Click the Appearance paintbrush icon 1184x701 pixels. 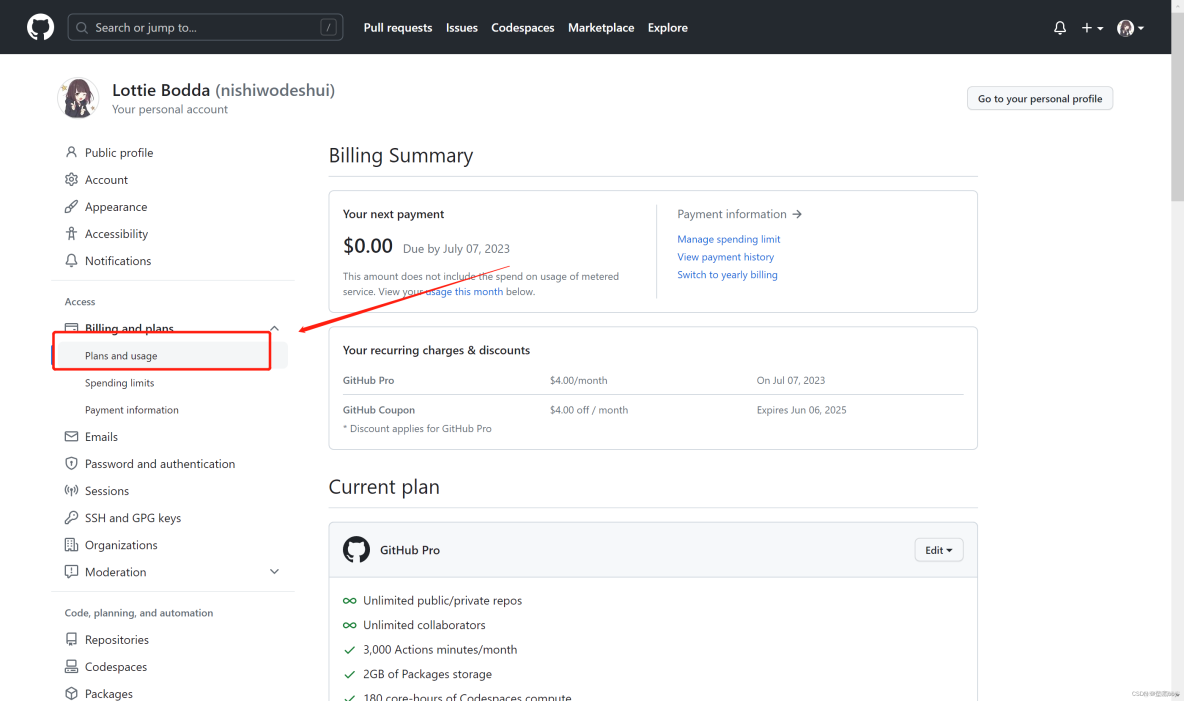(x=71, y=207)
